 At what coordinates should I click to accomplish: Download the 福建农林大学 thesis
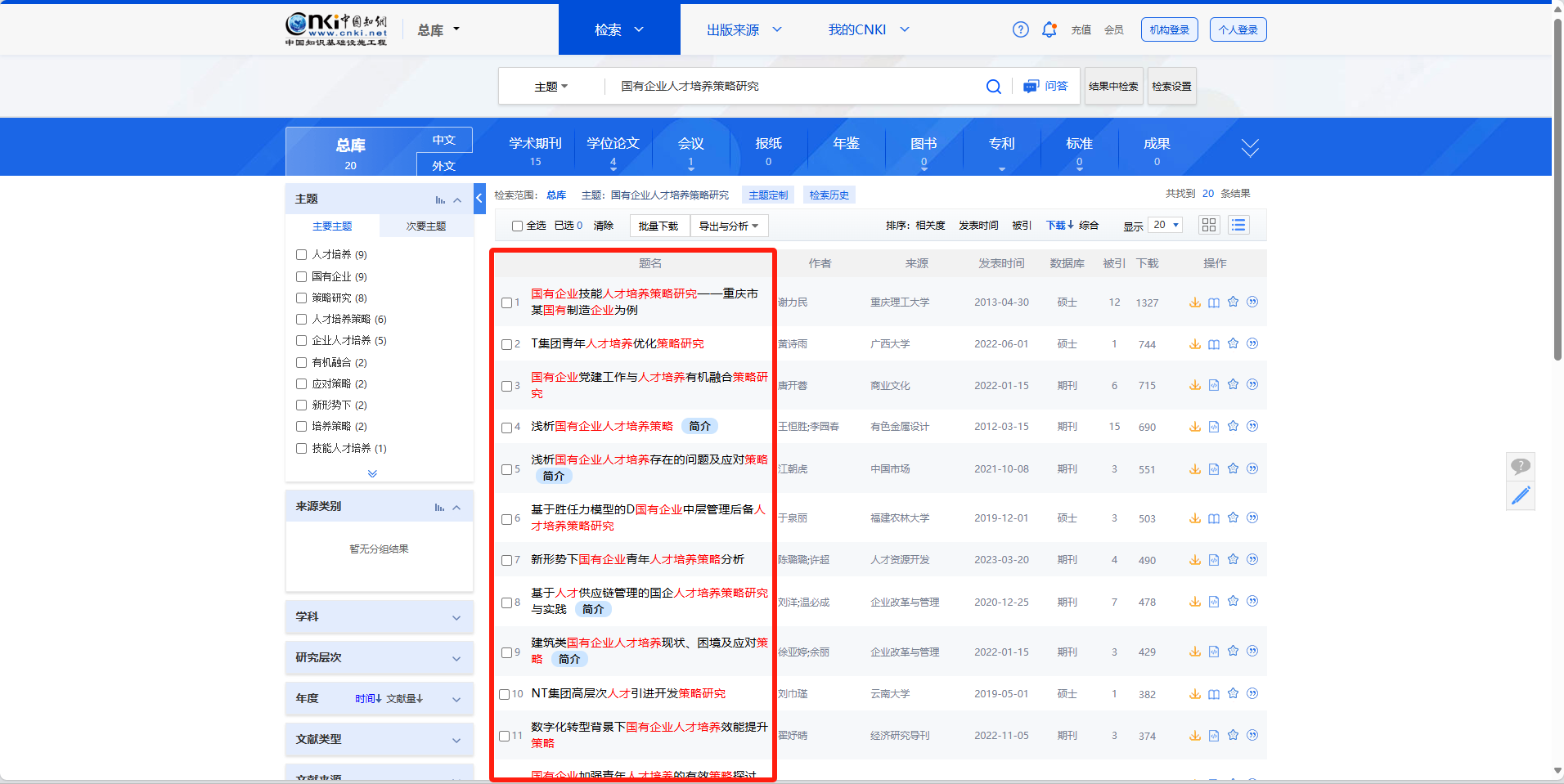pos(1194,518)
